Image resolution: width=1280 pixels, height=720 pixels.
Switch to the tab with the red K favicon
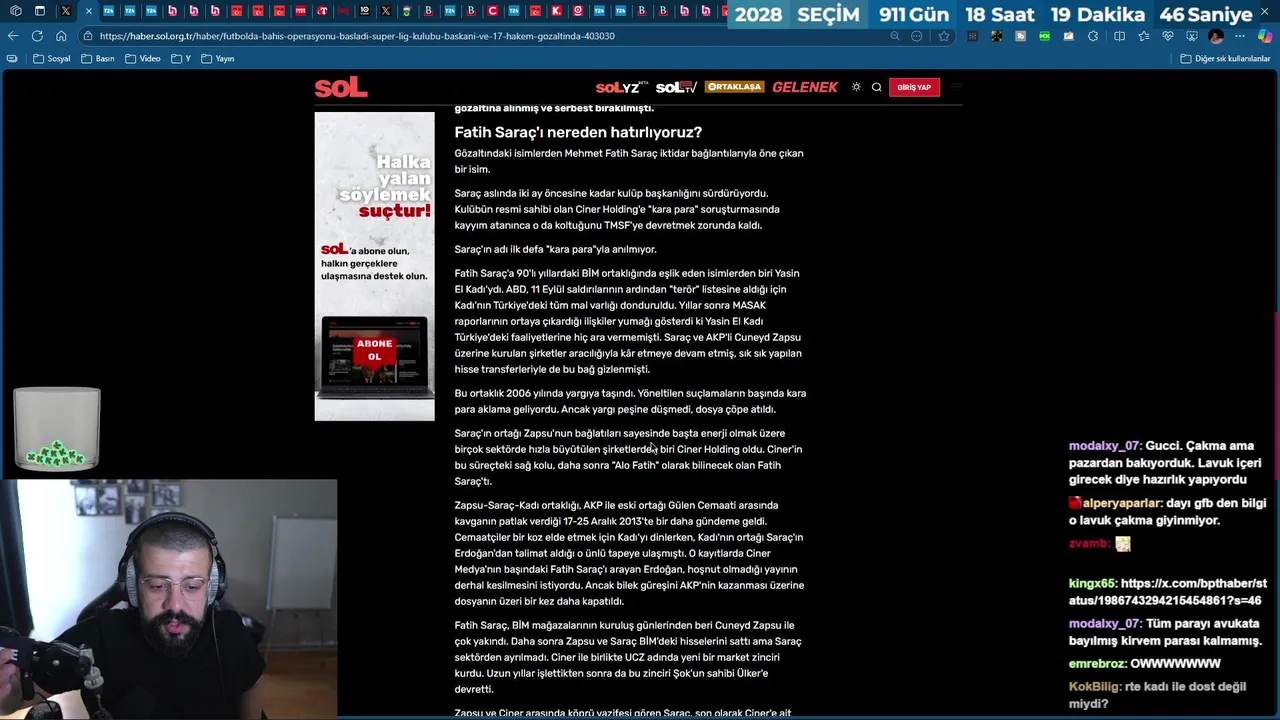556,11
